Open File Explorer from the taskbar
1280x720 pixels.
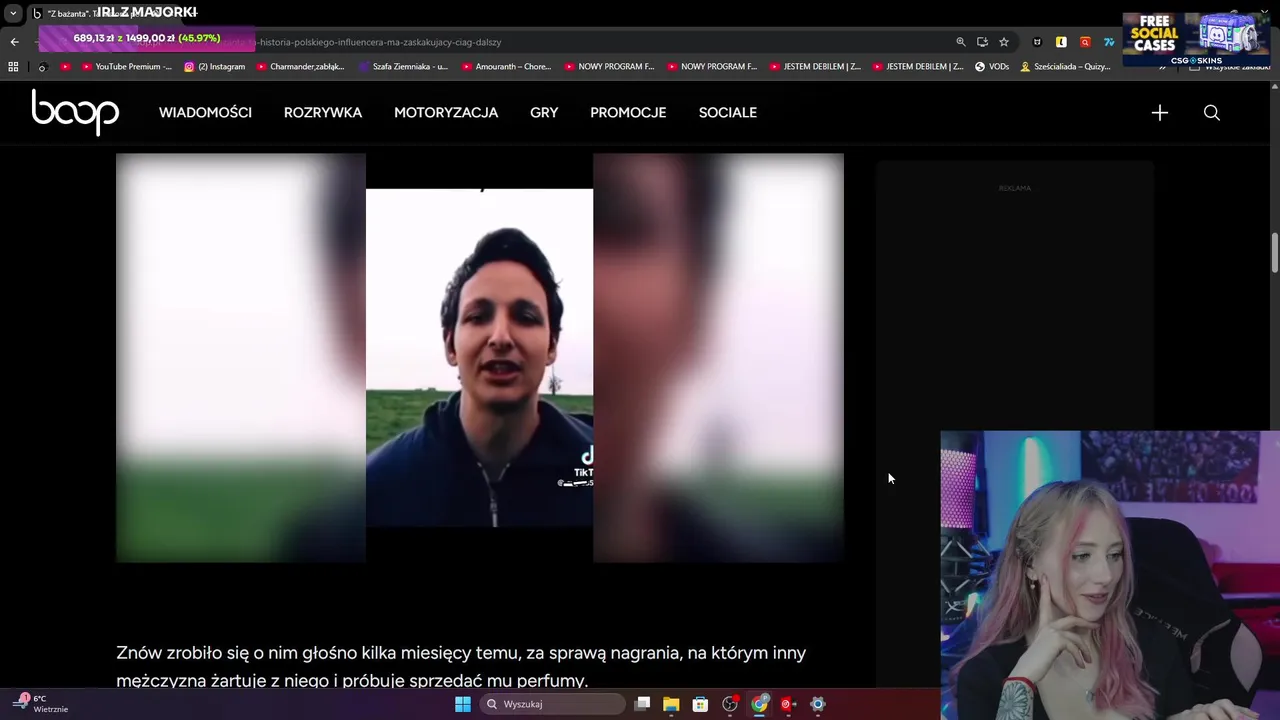pyautogui.click(x=671, y=704)
